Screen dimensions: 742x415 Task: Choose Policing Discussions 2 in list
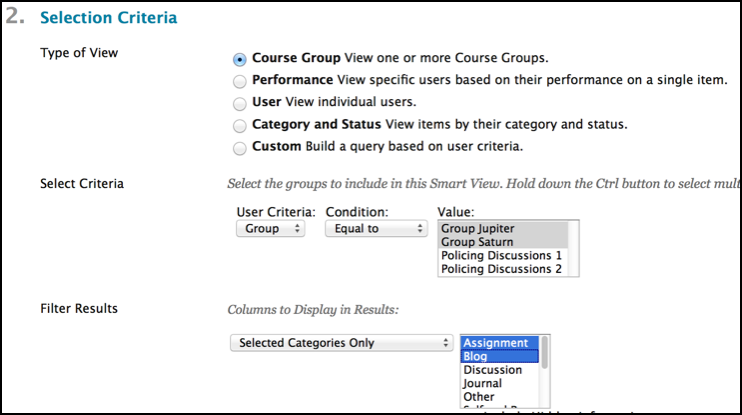pyautogui.click(x=502, y=269)
